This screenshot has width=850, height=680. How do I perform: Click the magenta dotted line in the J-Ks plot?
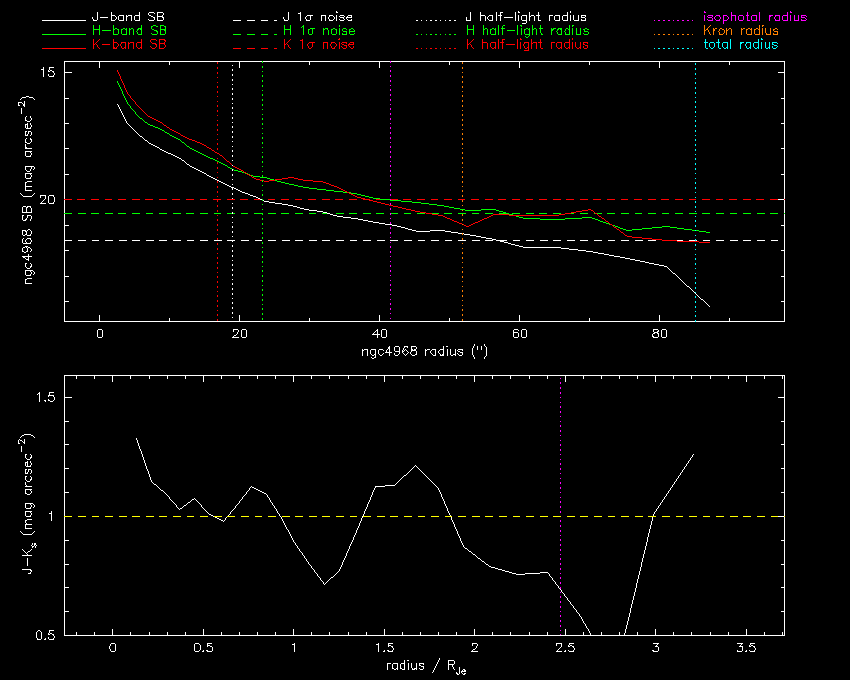(561, 450)
